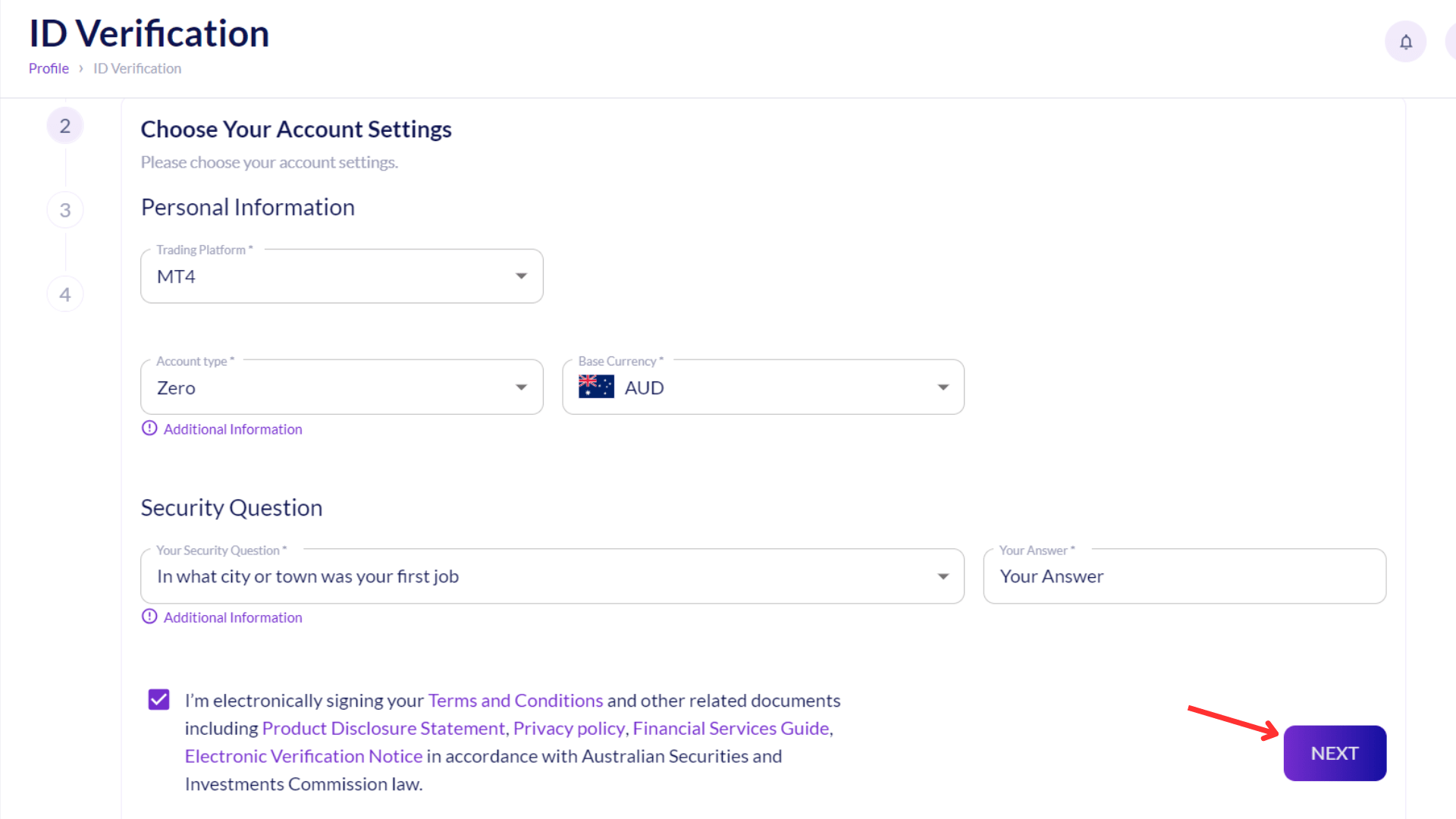Click the ID Verification breadcrumb entry

pyautogui.click(x=136, y=68)
